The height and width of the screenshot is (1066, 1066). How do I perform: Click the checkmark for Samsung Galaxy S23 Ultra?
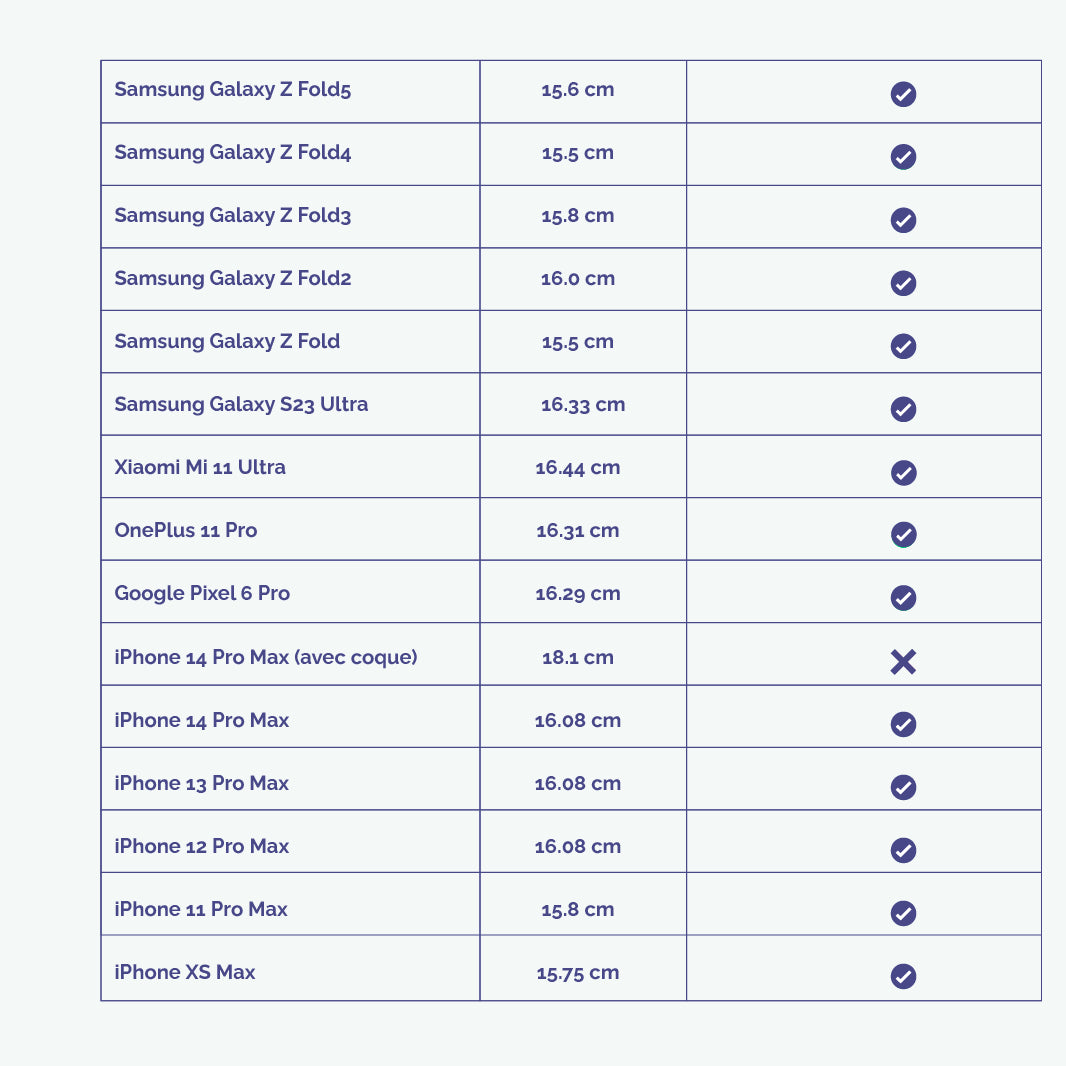[903, 409]
